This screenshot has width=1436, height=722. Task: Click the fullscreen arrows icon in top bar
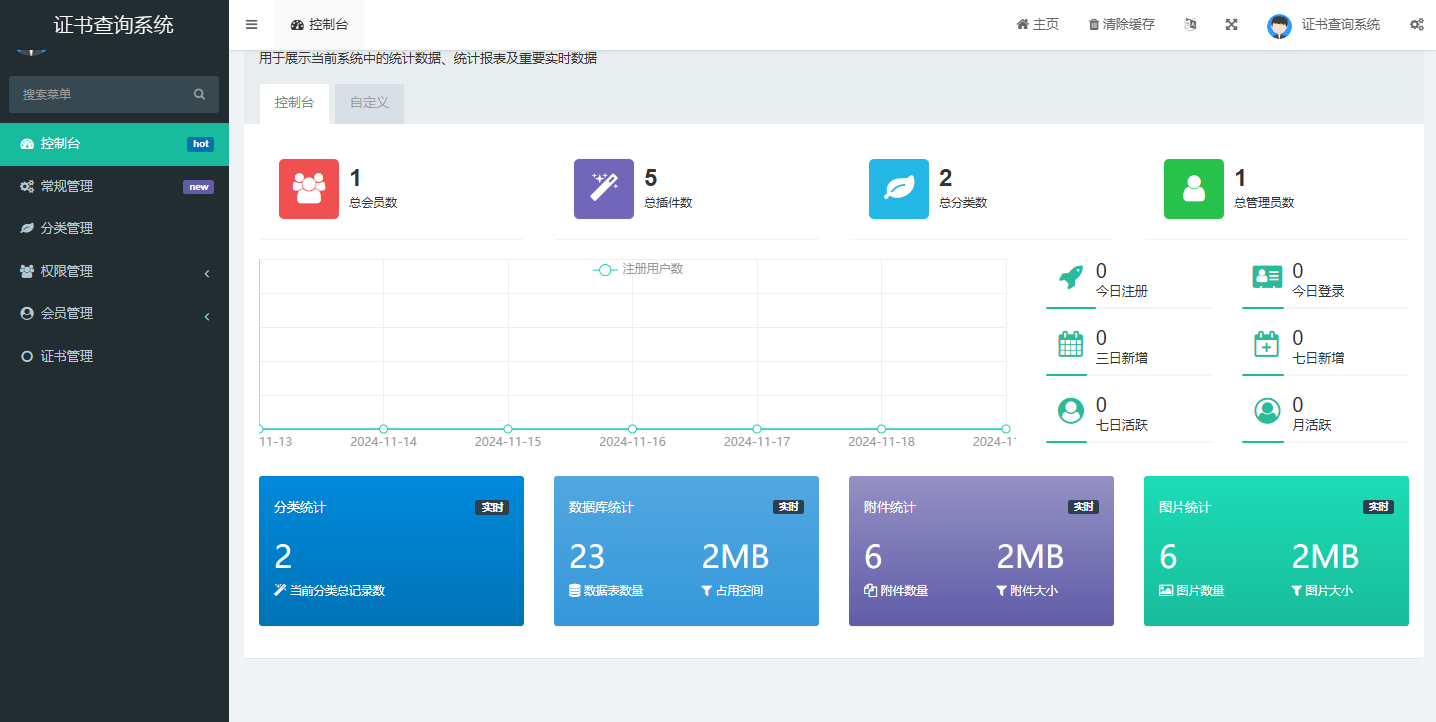pyautogui.click(x=1231, y=24)
